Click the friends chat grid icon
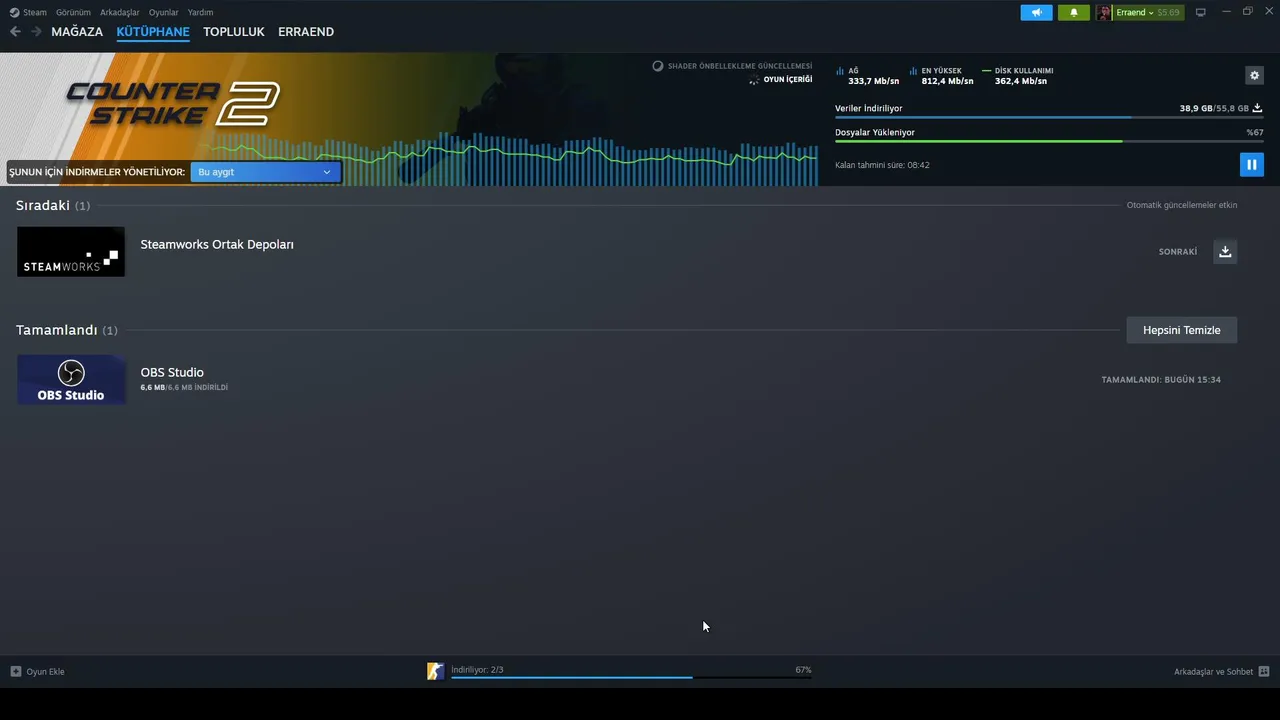The image size is (1280, 720). pos(1264,672)
